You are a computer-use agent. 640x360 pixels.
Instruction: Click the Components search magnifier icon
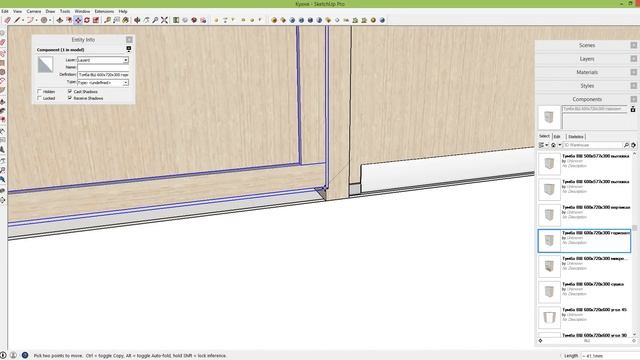(x=626, y=145)
